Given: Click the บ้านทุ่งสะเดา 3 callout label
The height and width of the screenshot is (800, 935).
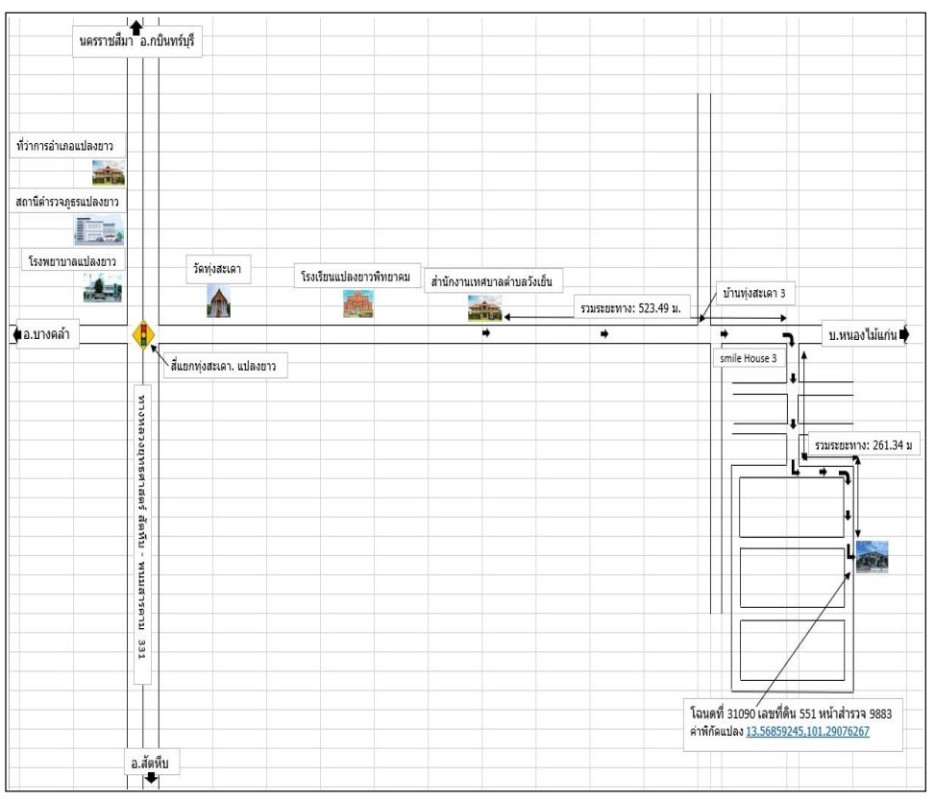Looking at the screenshot, I should coord(760,293).
